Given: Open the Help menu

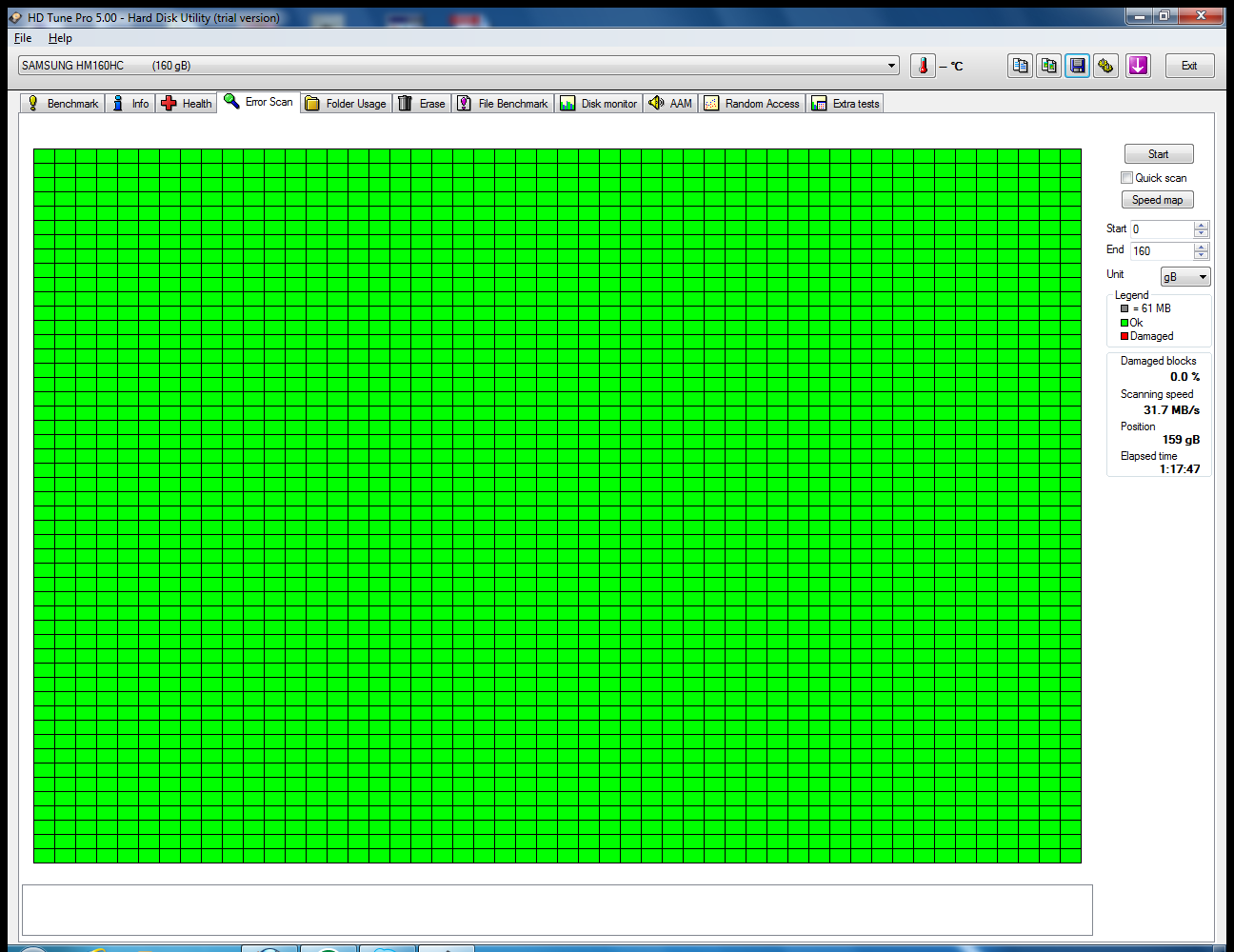Looking at the screenshot, I should (60, 38).
